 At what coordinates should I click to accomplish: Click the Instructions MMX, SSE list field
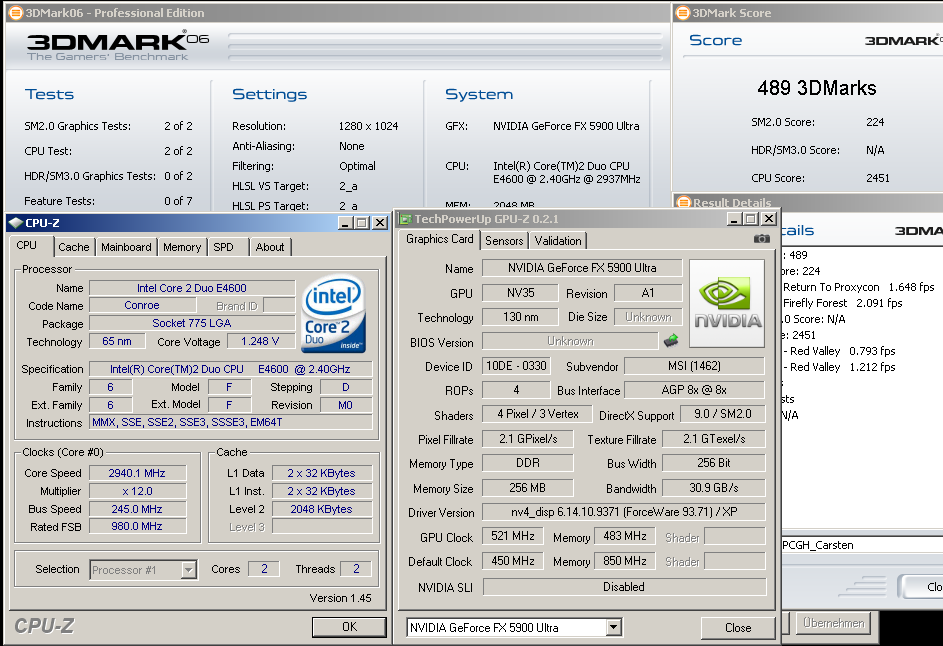pos(231,422)
